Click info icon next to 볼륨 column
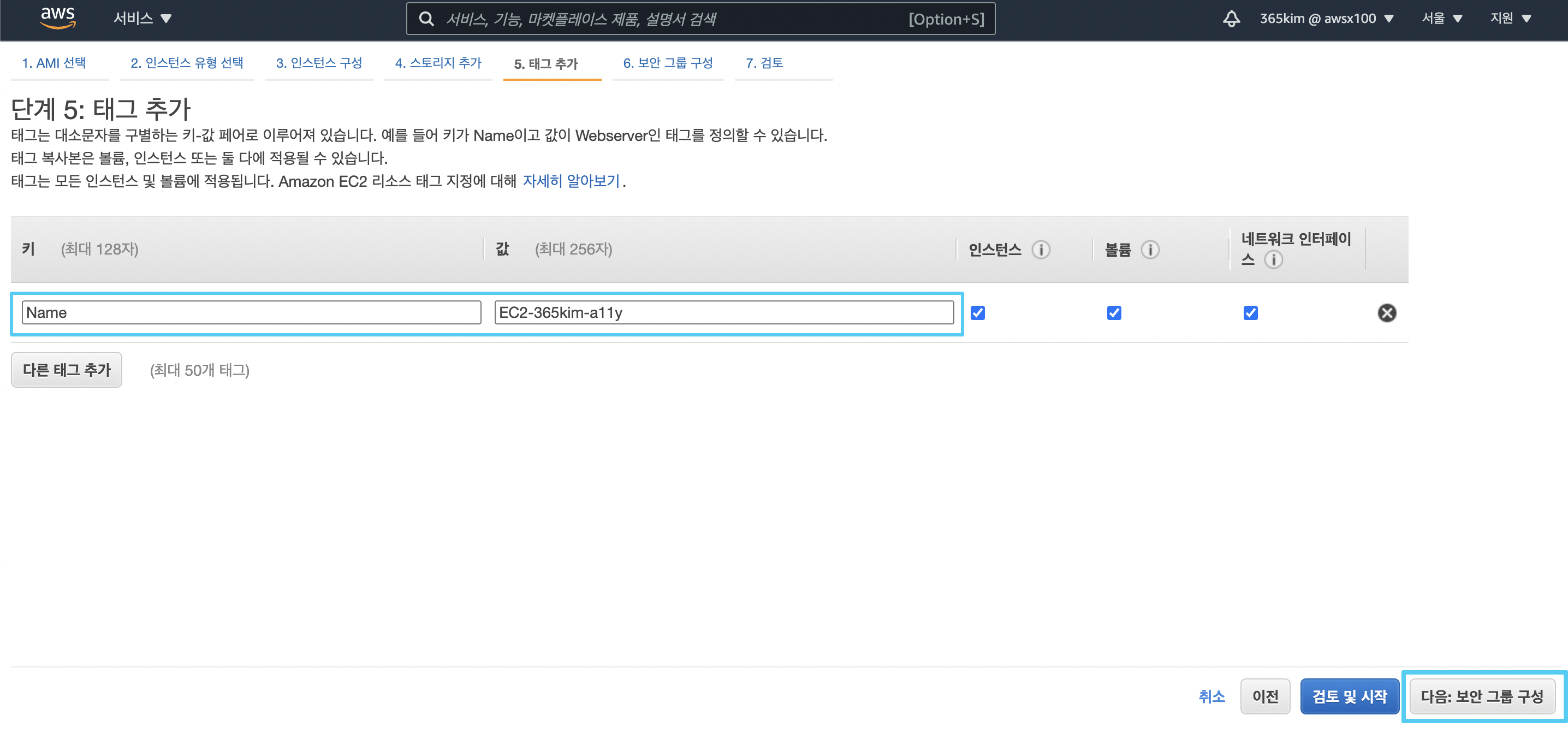 tap(1150, 250)
